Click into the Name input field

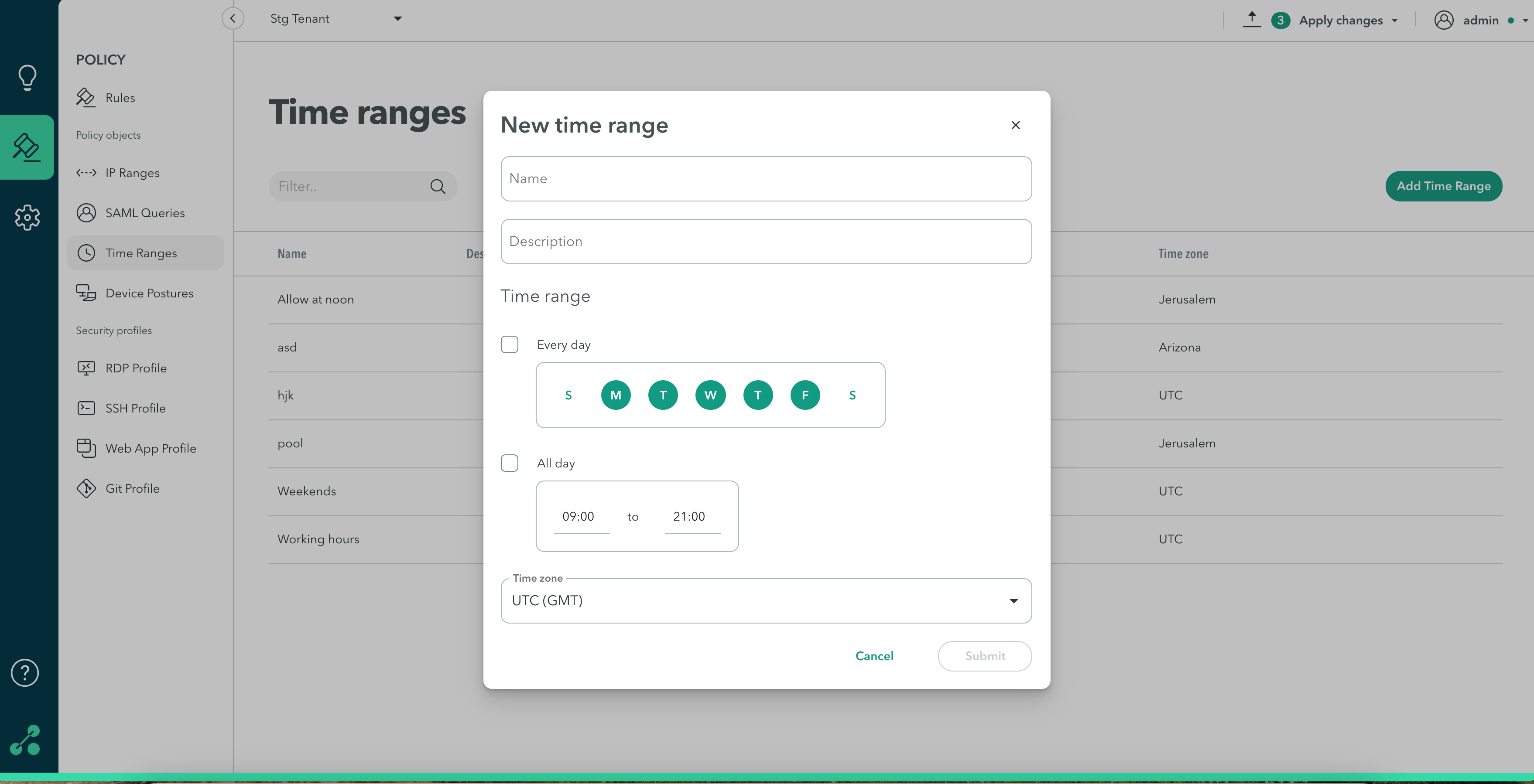pyautogui.click(x=766, y=179)
